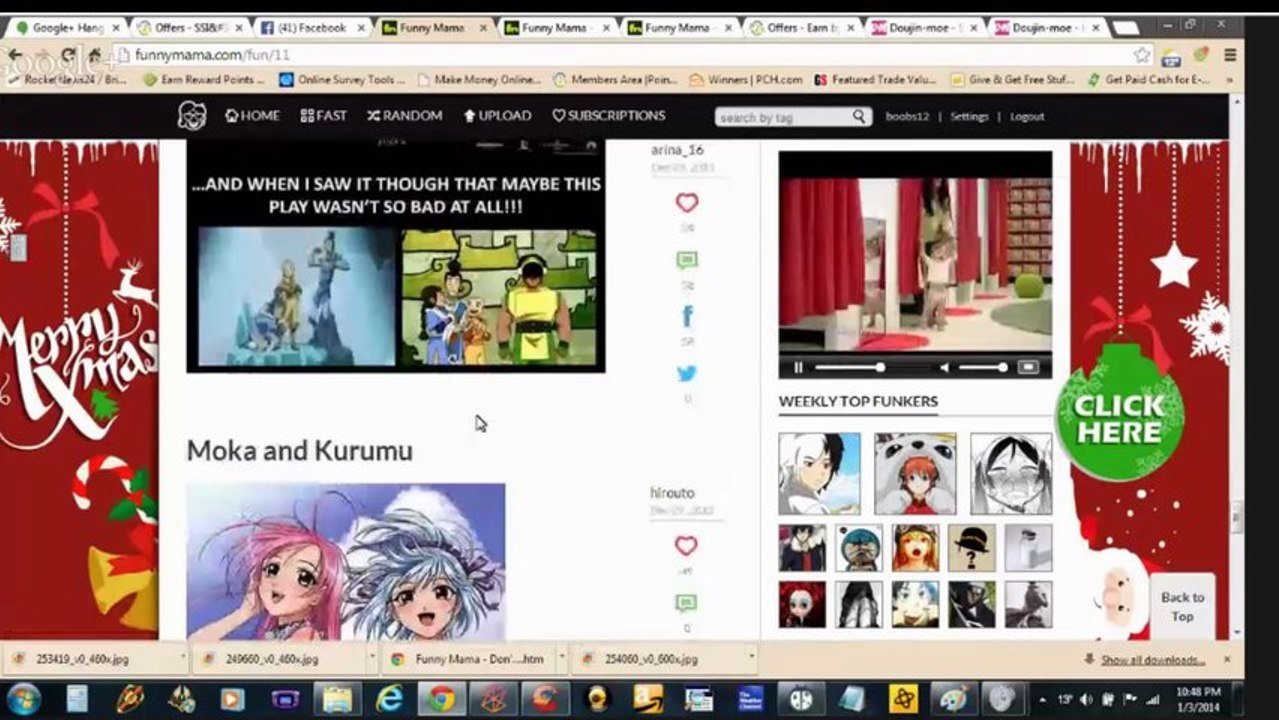Click the Back to Top button
This screenshot has width=1279, height=720.
[x=1182, y=606]
